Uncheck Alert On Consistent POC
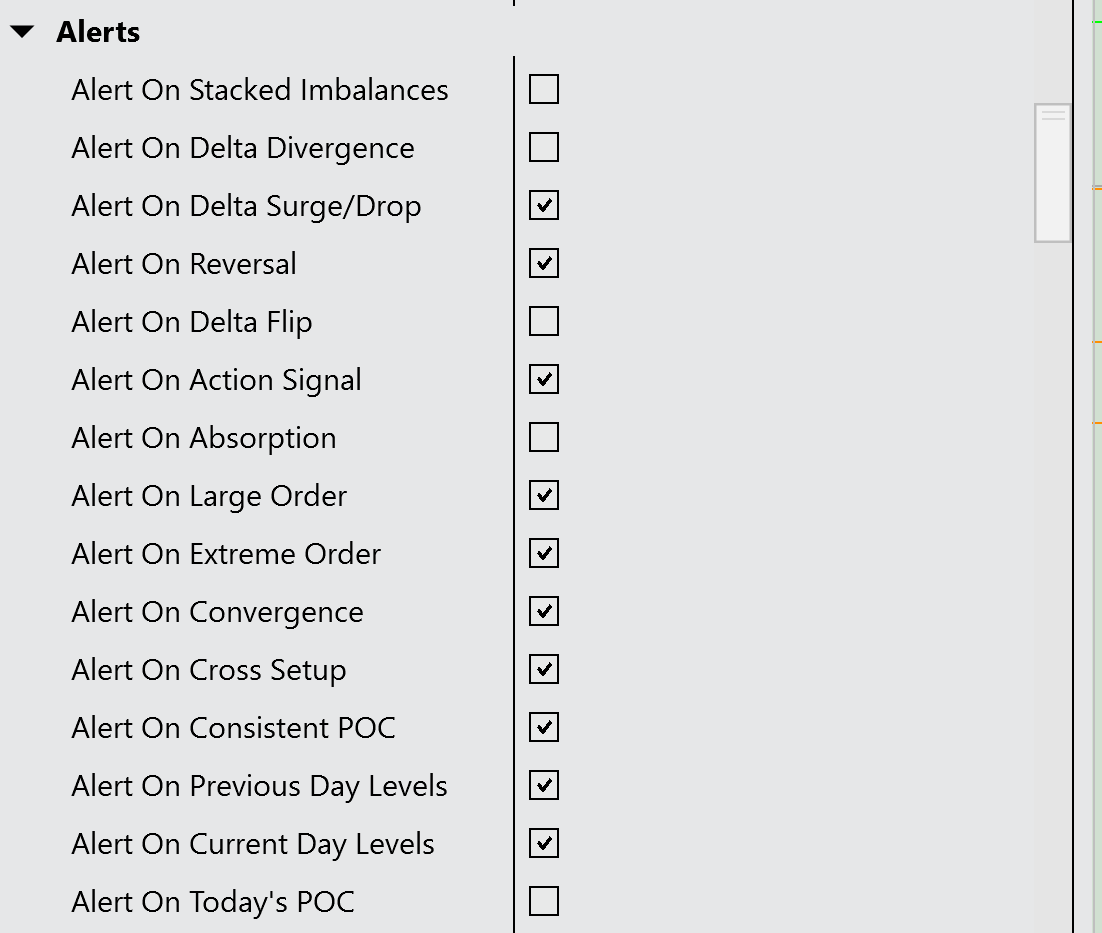1102x933 pixels. click(544, 728)
